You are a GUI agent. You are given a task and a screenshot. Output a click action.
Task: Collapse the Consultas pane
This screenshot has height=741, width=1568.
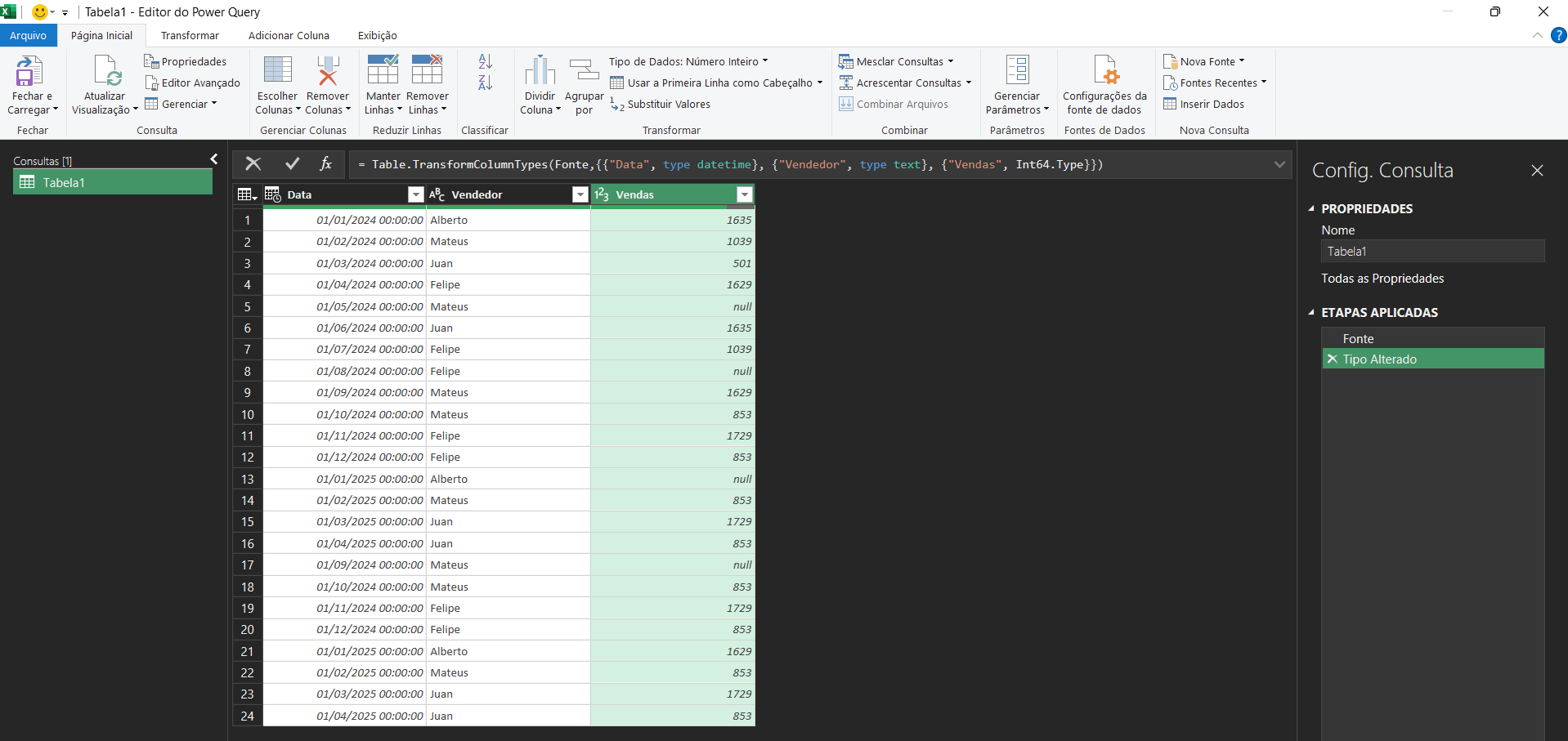[214, 159]
